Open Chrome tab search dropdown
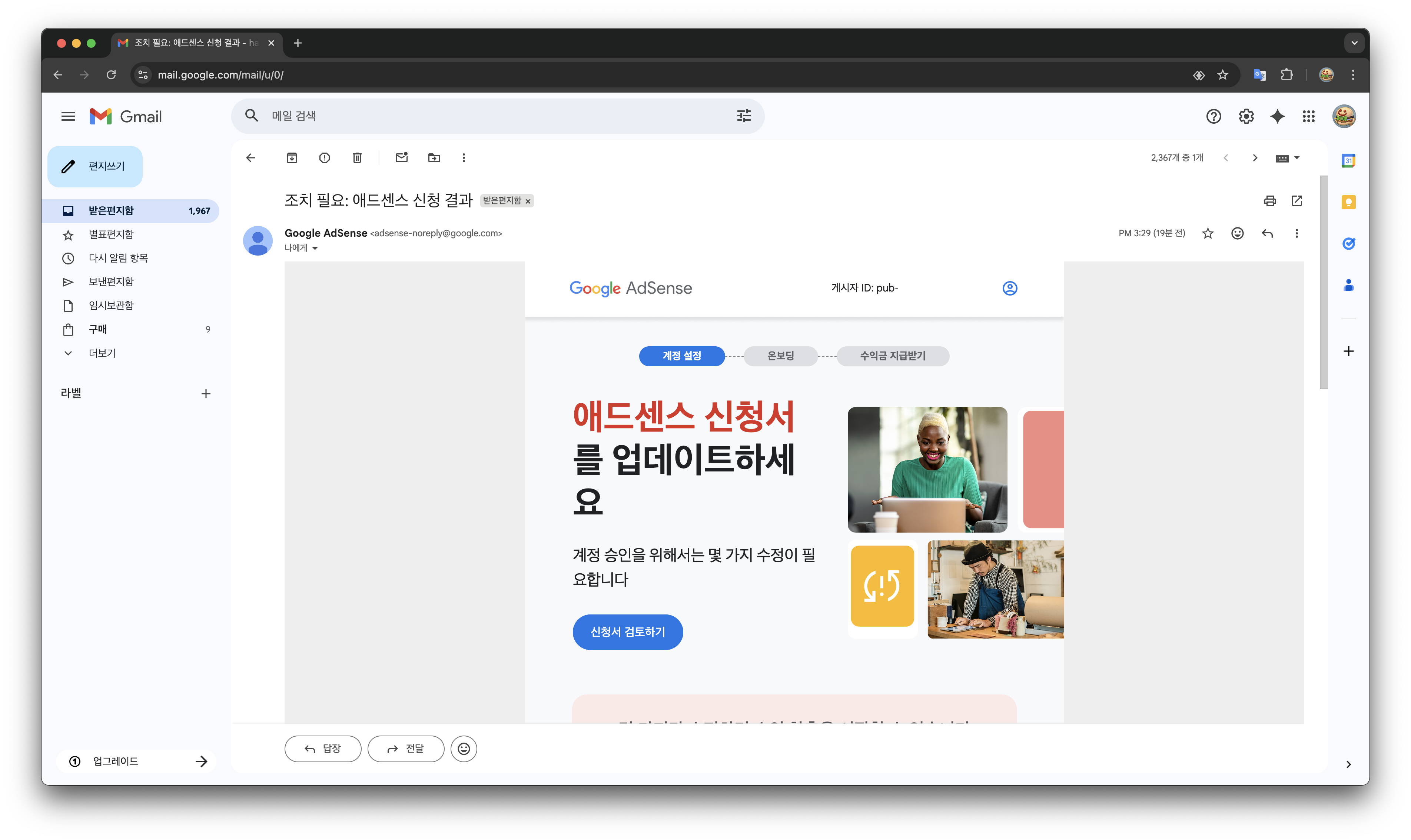The height and width of the screenshot is (840, 1411). pyautogui.click(x=1354, y=43)
